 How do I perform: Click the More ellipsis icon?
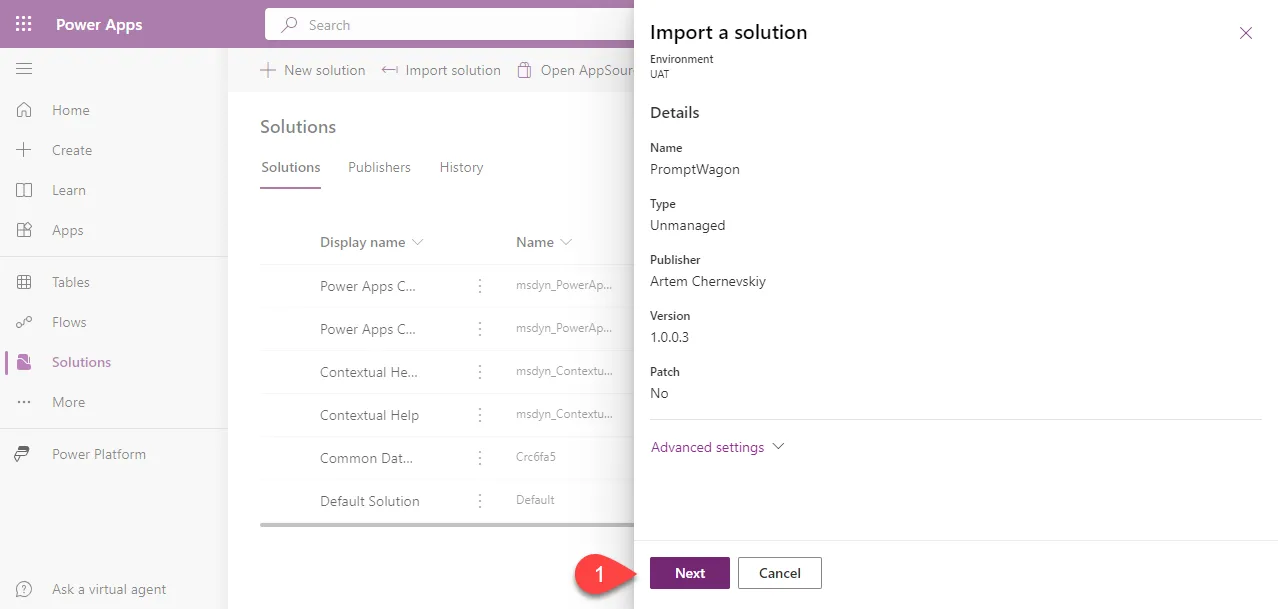click(24, 402)
